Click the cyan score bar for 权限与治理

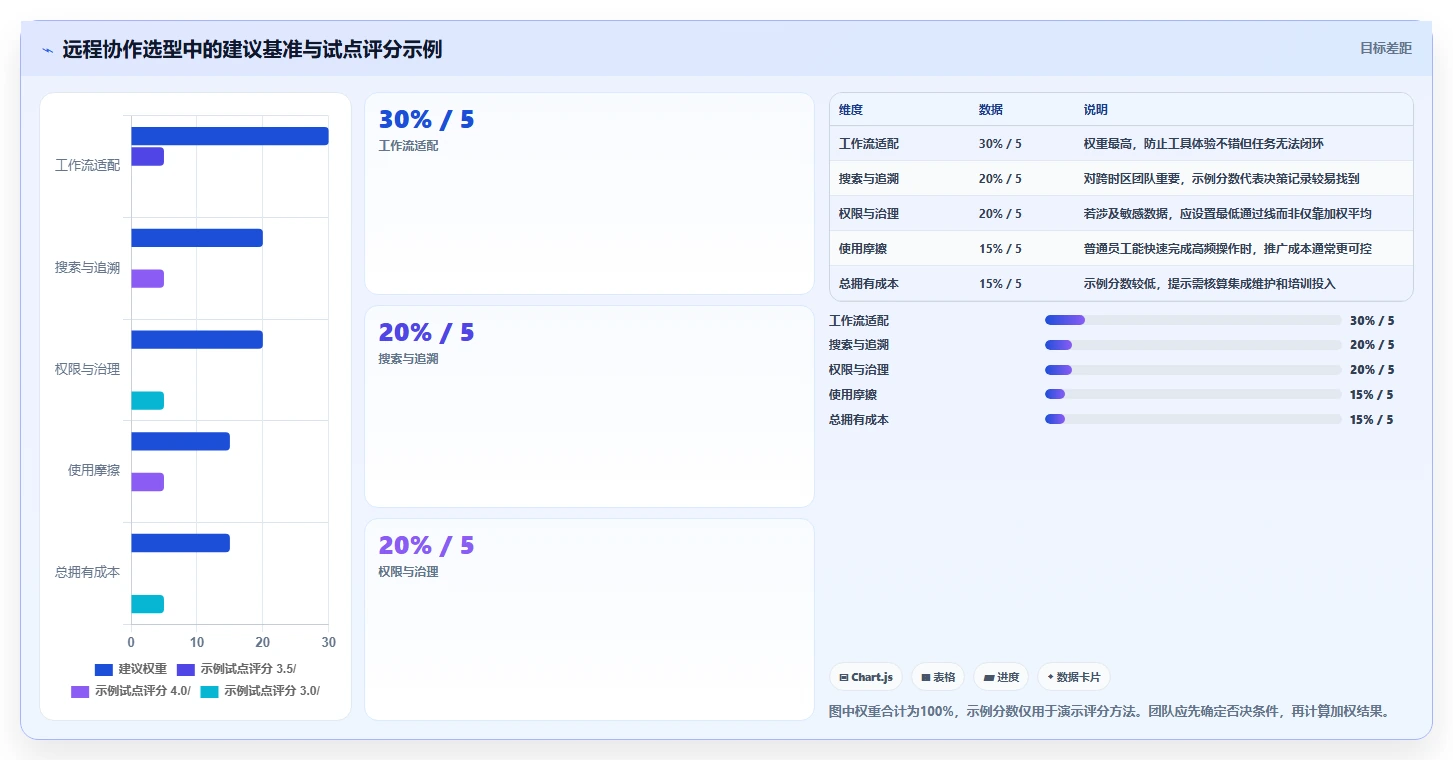(147, 401)
